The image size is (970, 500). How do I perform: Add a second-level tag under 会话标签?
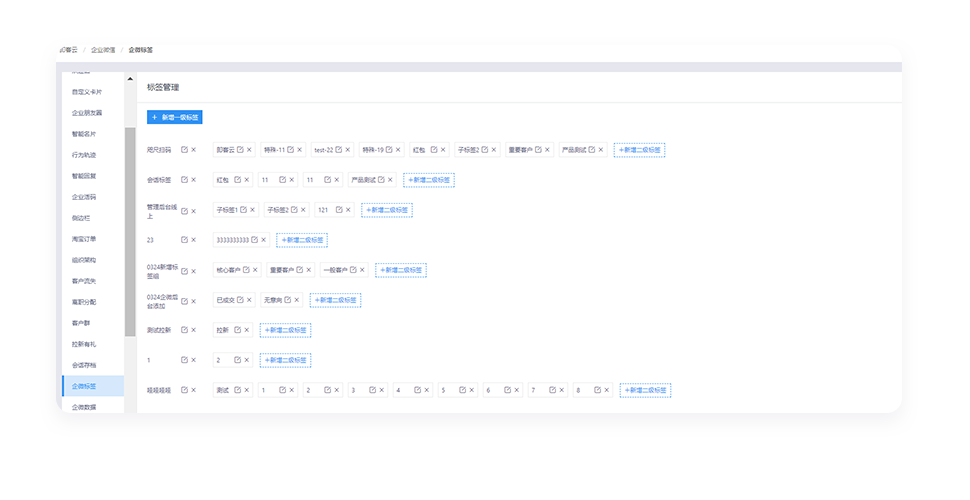pyautogui.click(x=429, y=180)
